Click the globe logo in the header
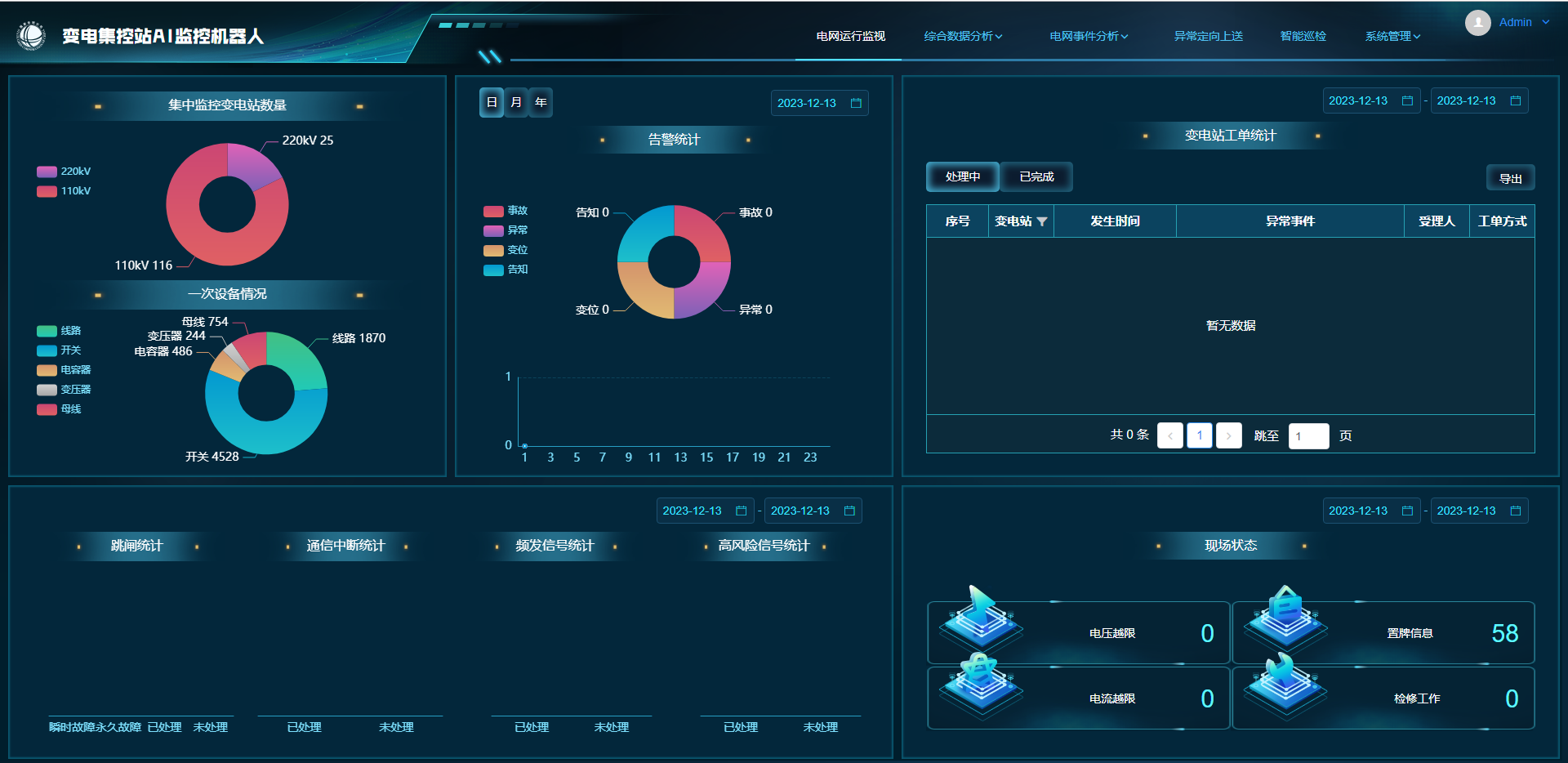The height and width of the screenshot is (763, 1568). click(x=31, y=36)
